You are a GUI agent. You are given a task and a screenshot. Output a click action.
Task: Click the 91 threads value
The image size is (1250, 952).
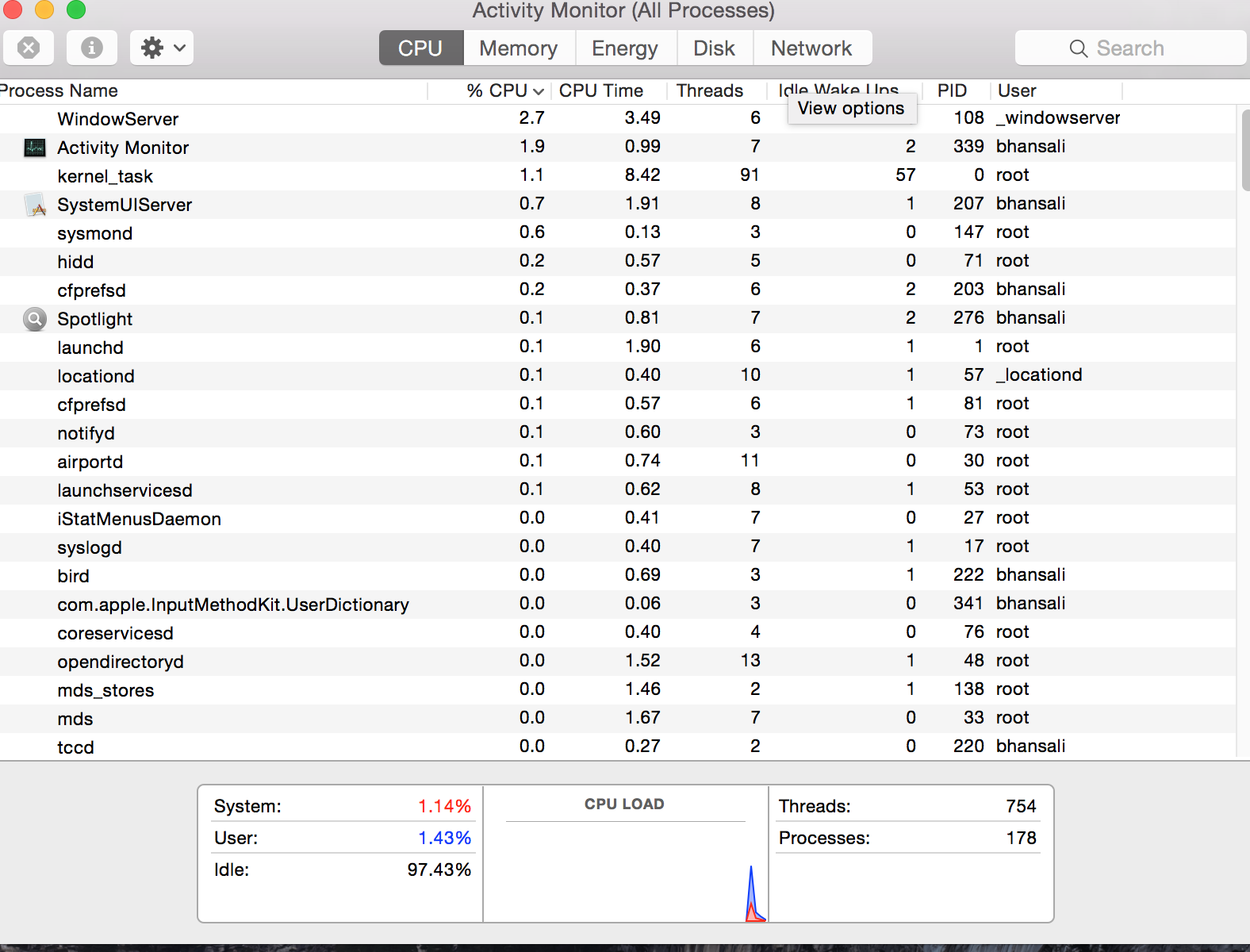pos(750,175)
